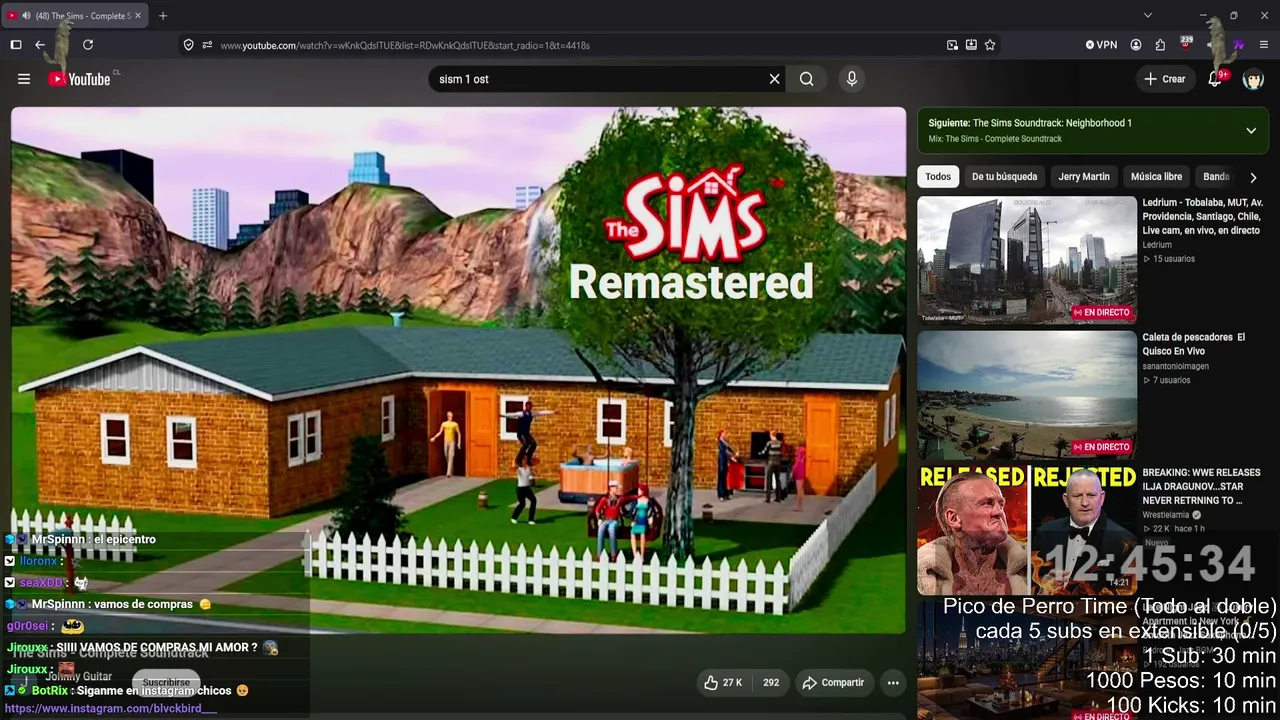This screenshot has width=1280, height=720.
Task: Open the YouTube account avatar menu
Action: [x=1253, y=79]
